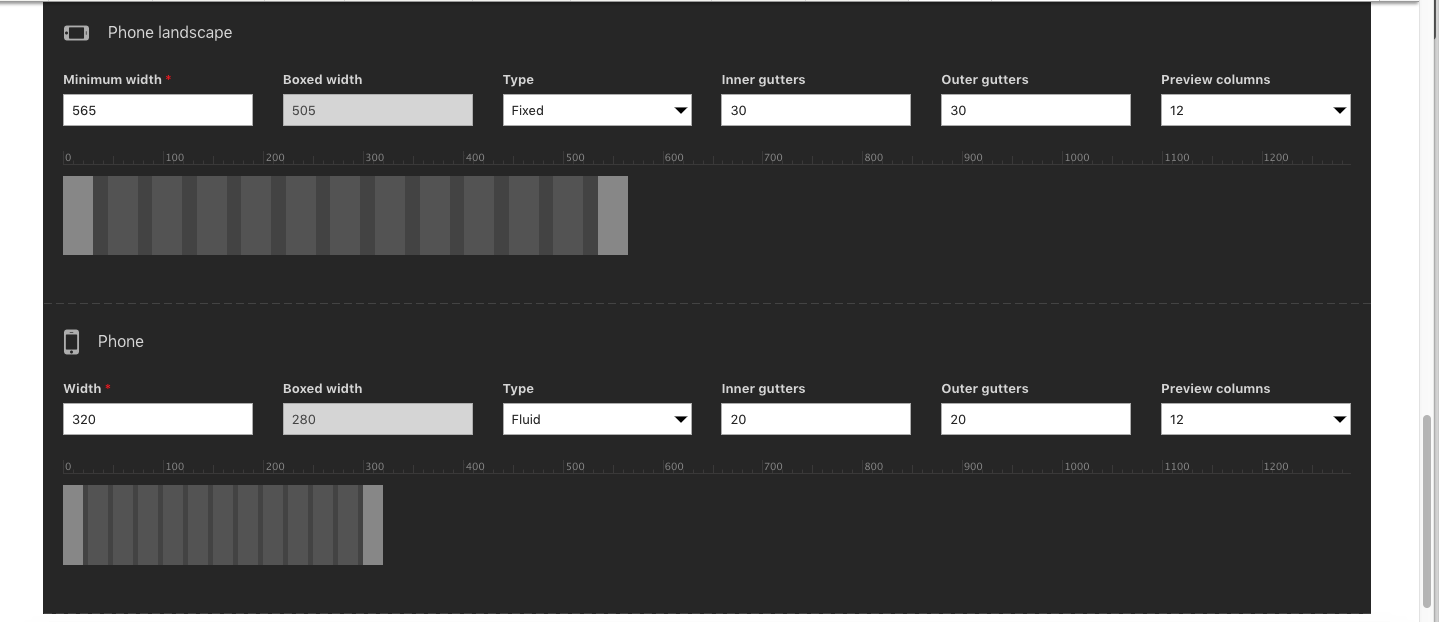Click the Phone landscape section heading
Viewport: 1439px width, 622px height.
170,33
